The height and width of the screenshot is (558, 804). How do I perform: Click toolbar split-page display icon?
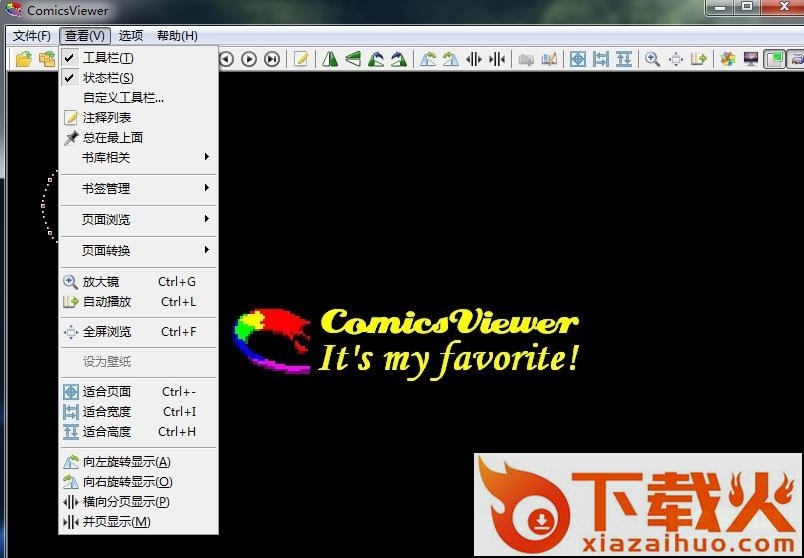pyautogui.click(x=474, y=59)
